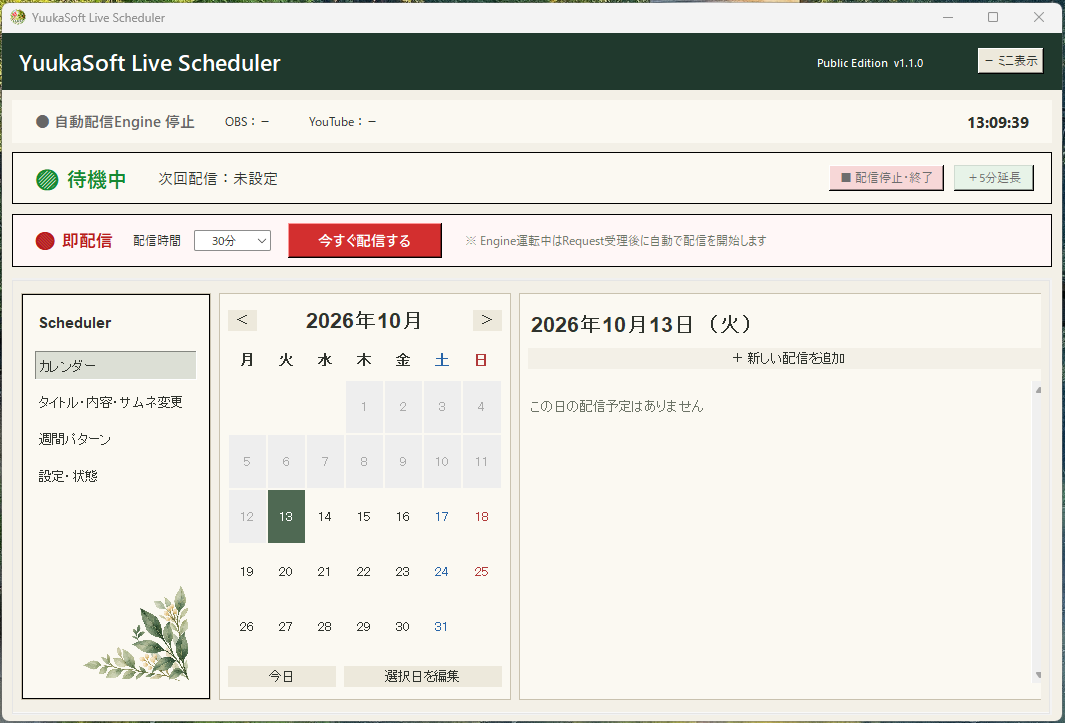
Task: Click the YuukaSoft app icon in title bar
Action: pos(18,17)
